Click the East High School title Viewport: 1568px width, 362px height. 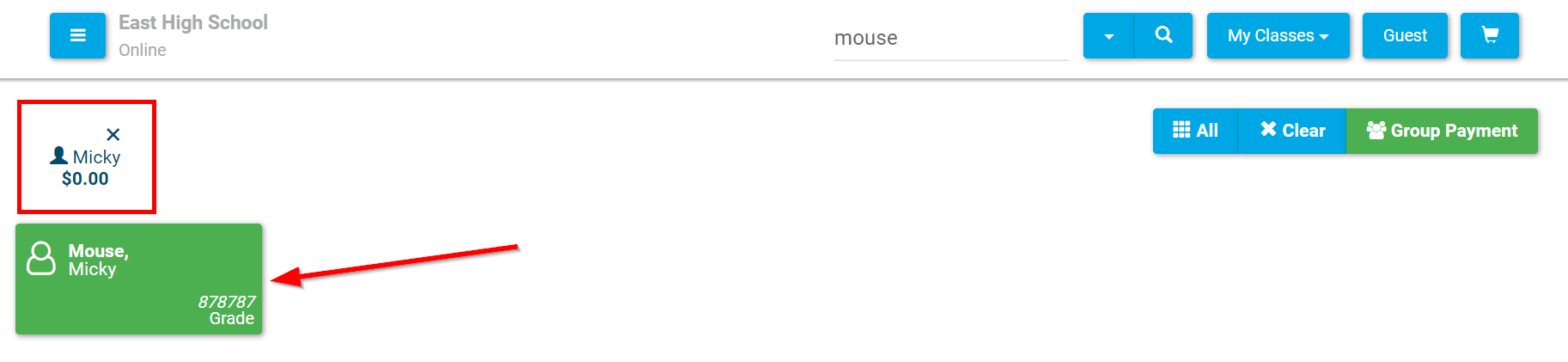(193, 22)
